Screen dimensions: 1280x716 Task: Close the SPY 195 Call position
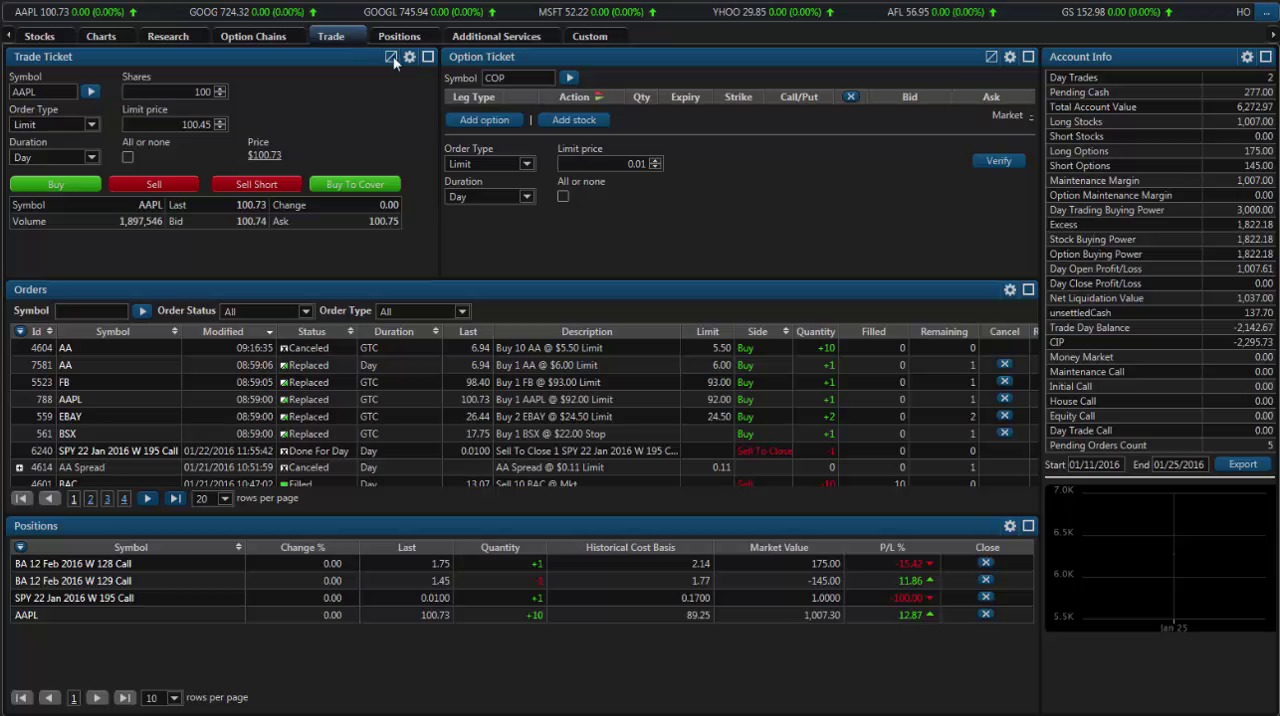click(x=985, y=598)
